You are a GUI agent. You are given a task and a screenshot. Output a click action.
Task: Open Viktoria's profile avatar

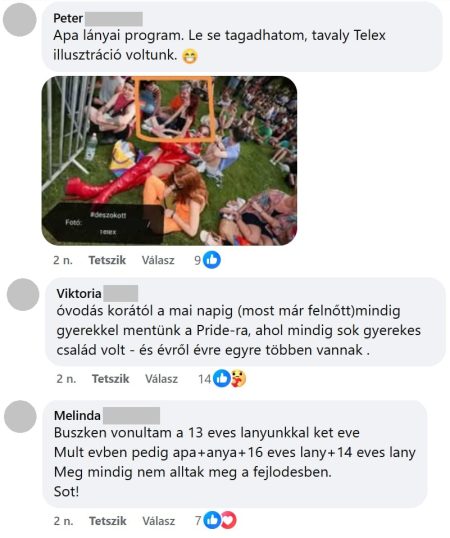click(x=23, y=295)
